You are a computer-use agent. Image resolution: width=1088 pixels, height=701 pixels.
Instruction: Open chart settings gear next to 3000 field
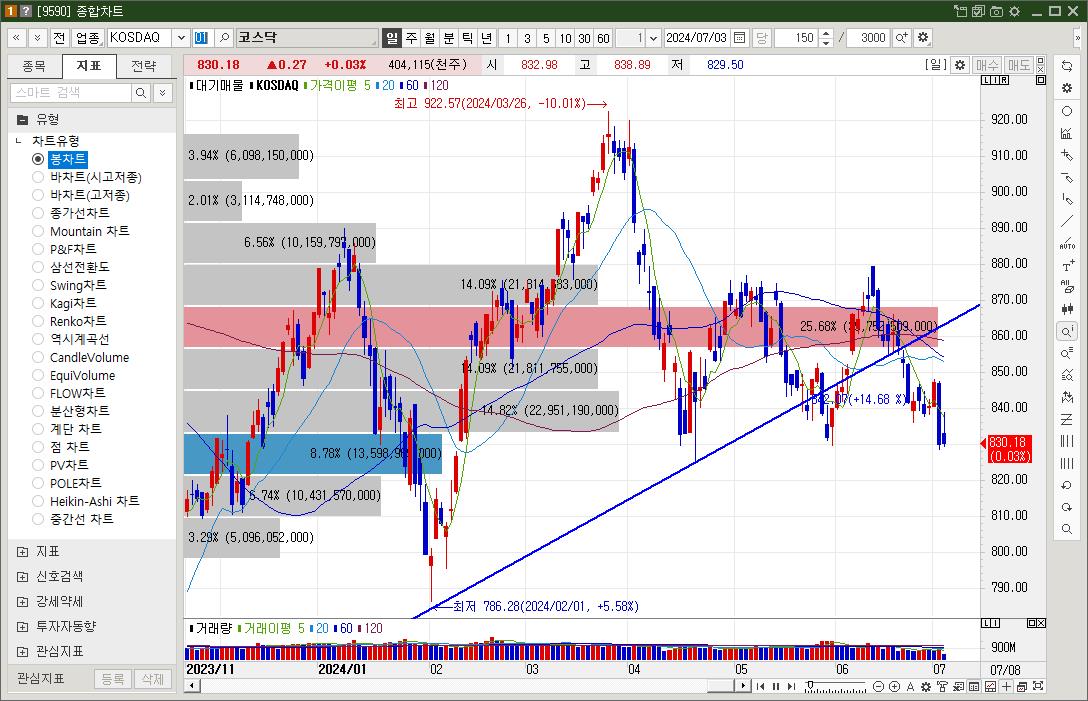point(923,37)
